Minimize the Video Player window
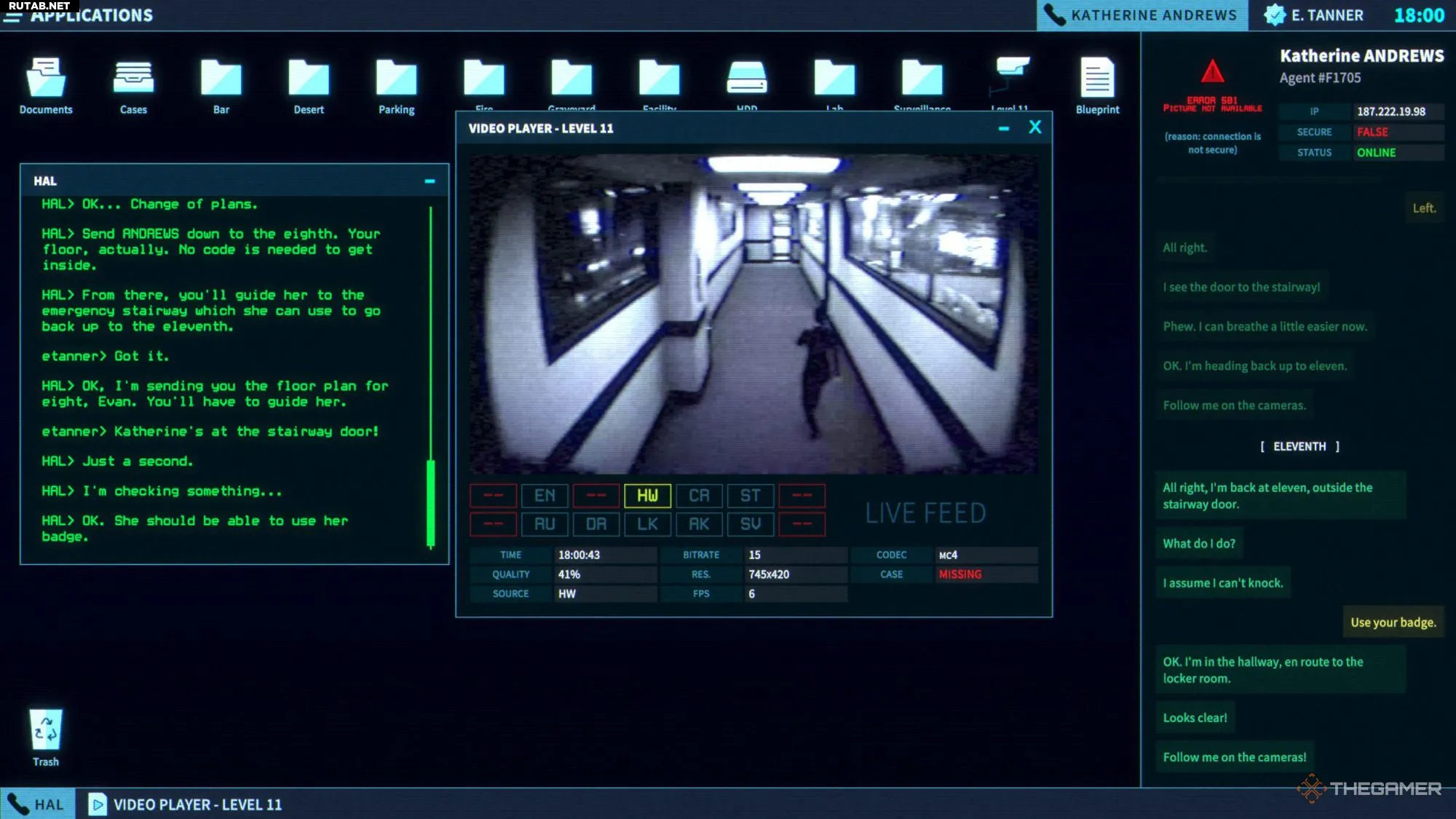Screen dimensions: 1456x819 [x=1004, y=129]
